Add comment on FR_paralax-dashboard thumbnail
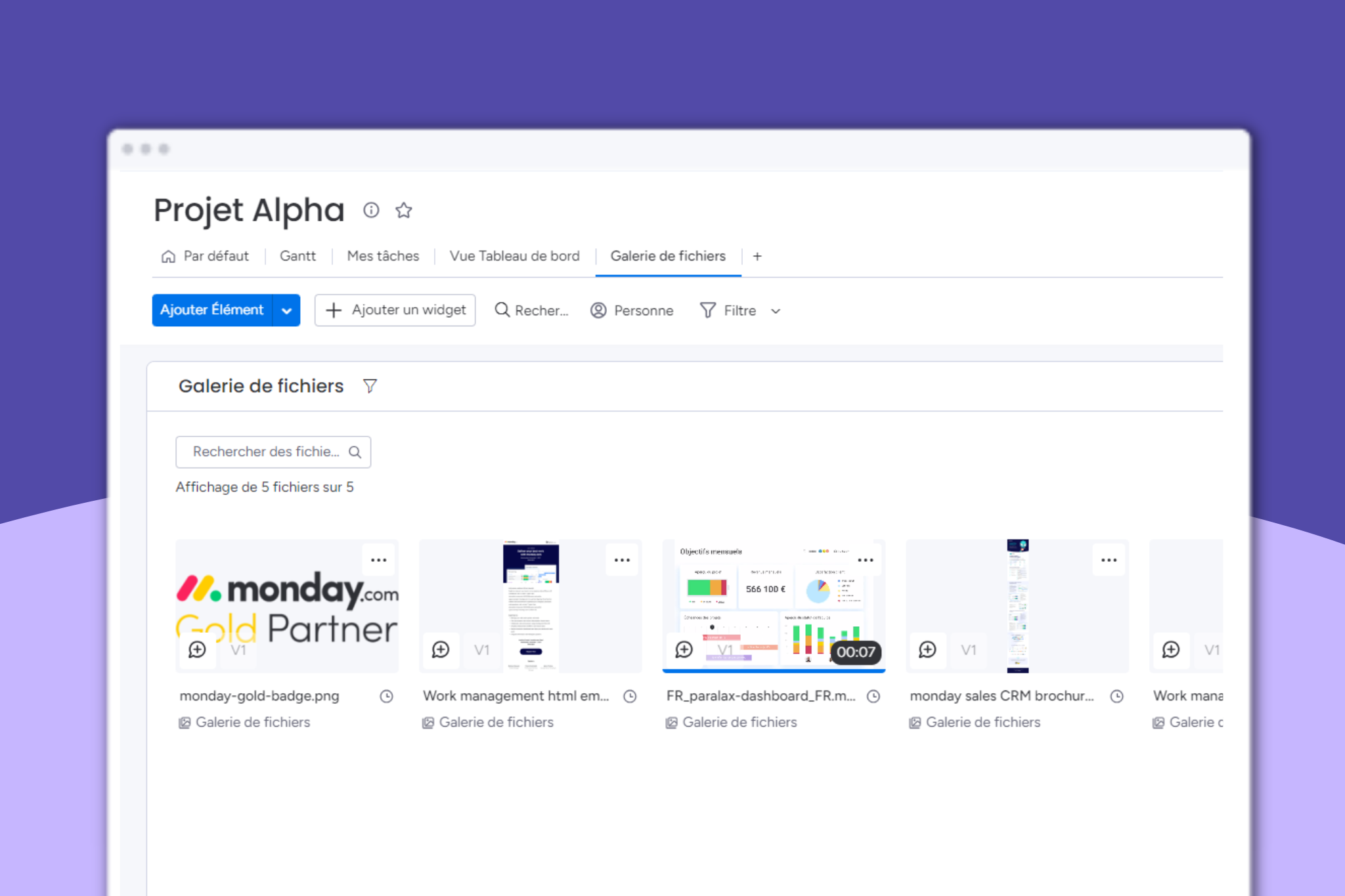Screen dimensions: 1345x896 pos(684,650)
